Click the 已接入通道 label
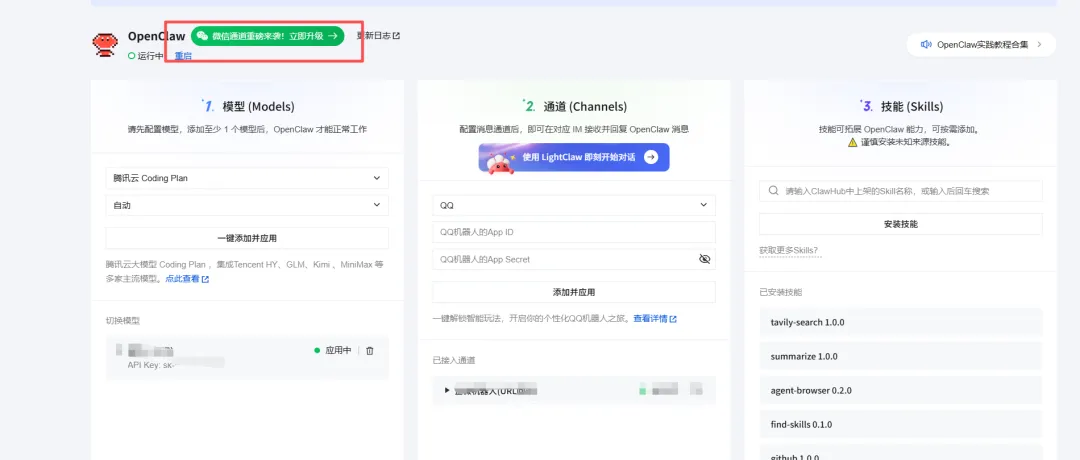 (x=454, y=360)
